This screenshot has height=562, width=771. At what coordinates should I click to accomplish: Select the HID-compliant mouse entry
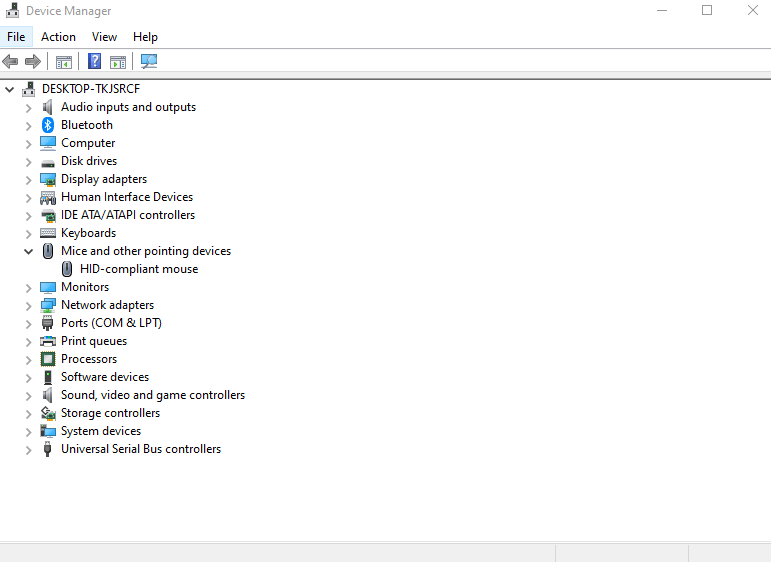[x=139, y=269]
